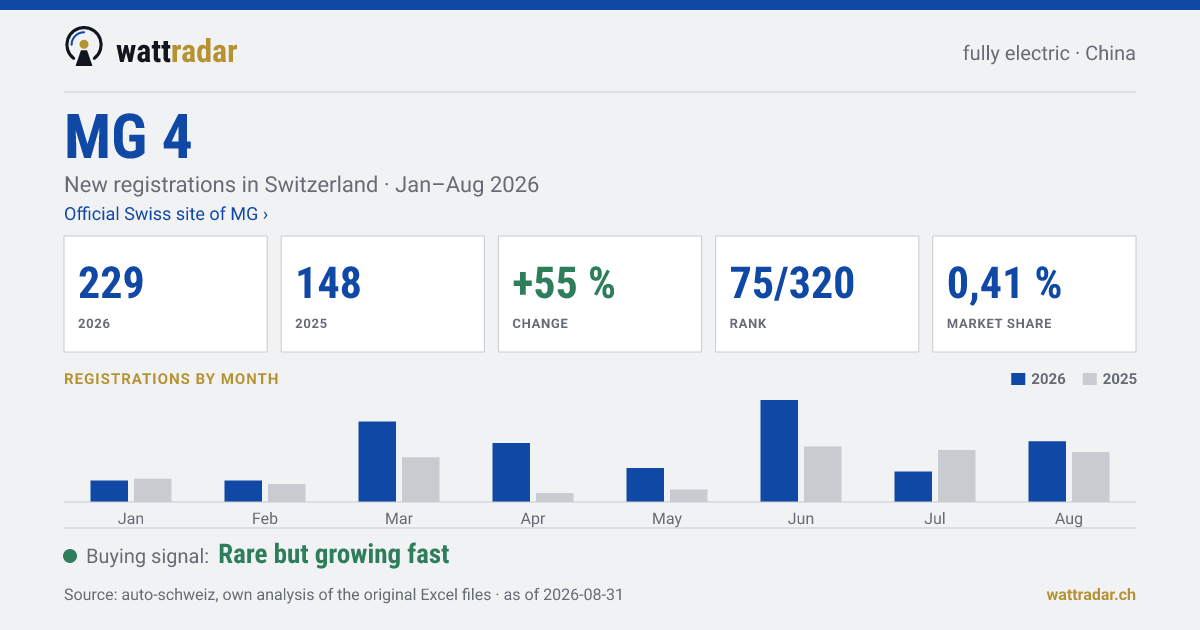
Task: Click the grey 2025 bar for May
Action: tap(689, 496)
